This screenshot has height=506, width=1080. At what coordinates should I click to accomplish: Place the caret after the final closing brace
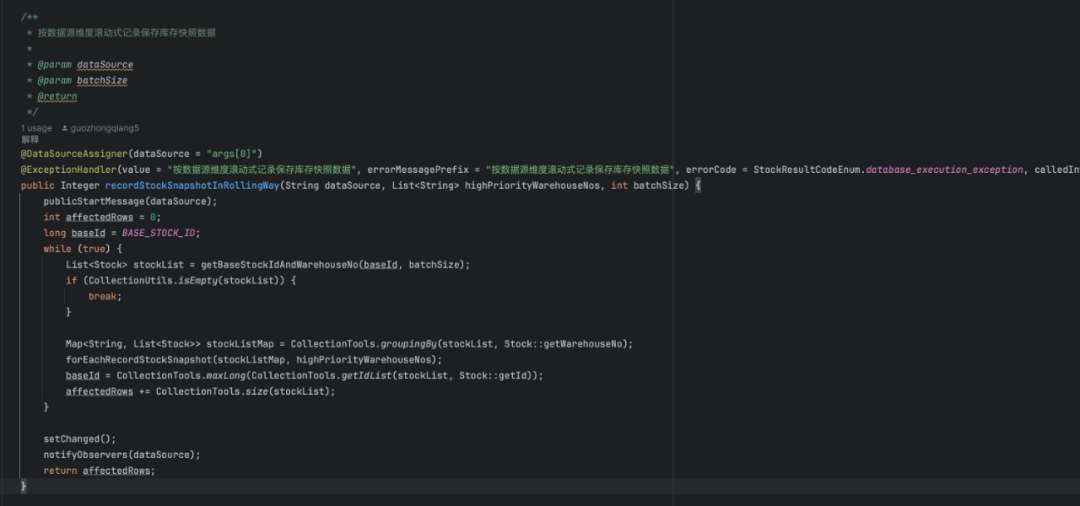[27, 487]
